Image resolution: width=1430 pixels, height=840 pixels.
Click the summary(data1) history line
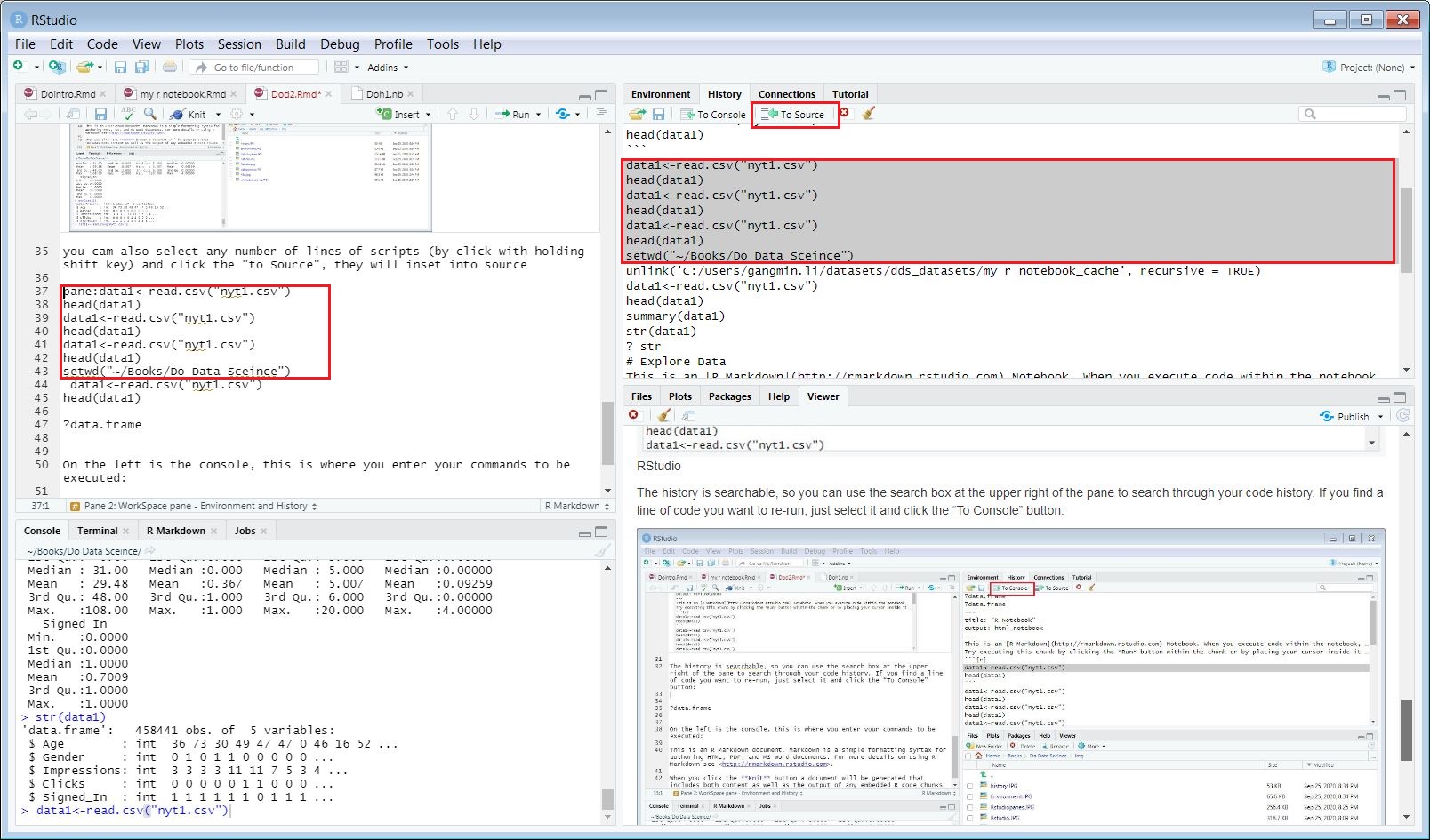pyautogui.click(x=676, y=316)
